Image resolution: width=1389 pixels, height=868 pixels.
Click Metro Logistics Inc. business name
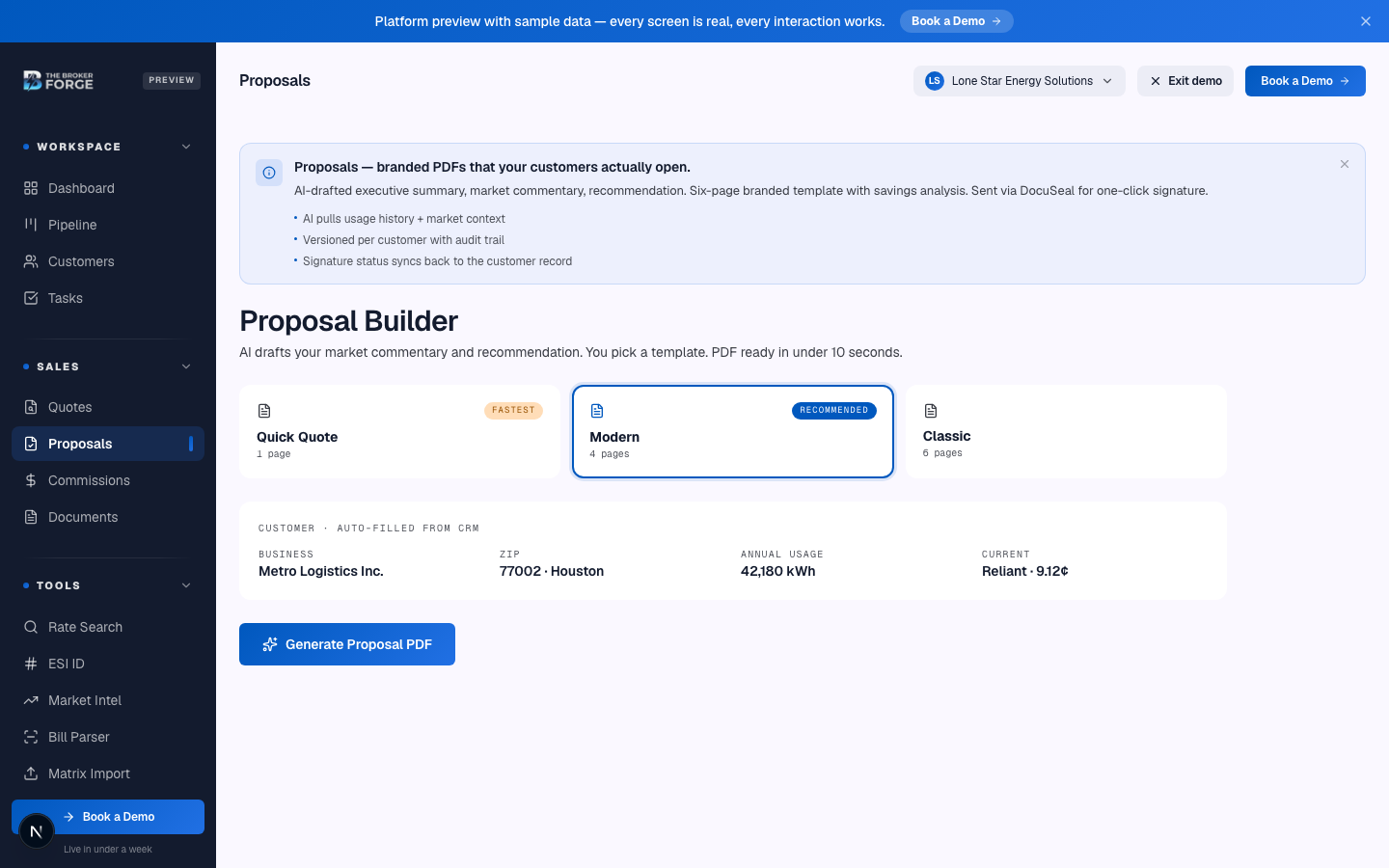321,571
